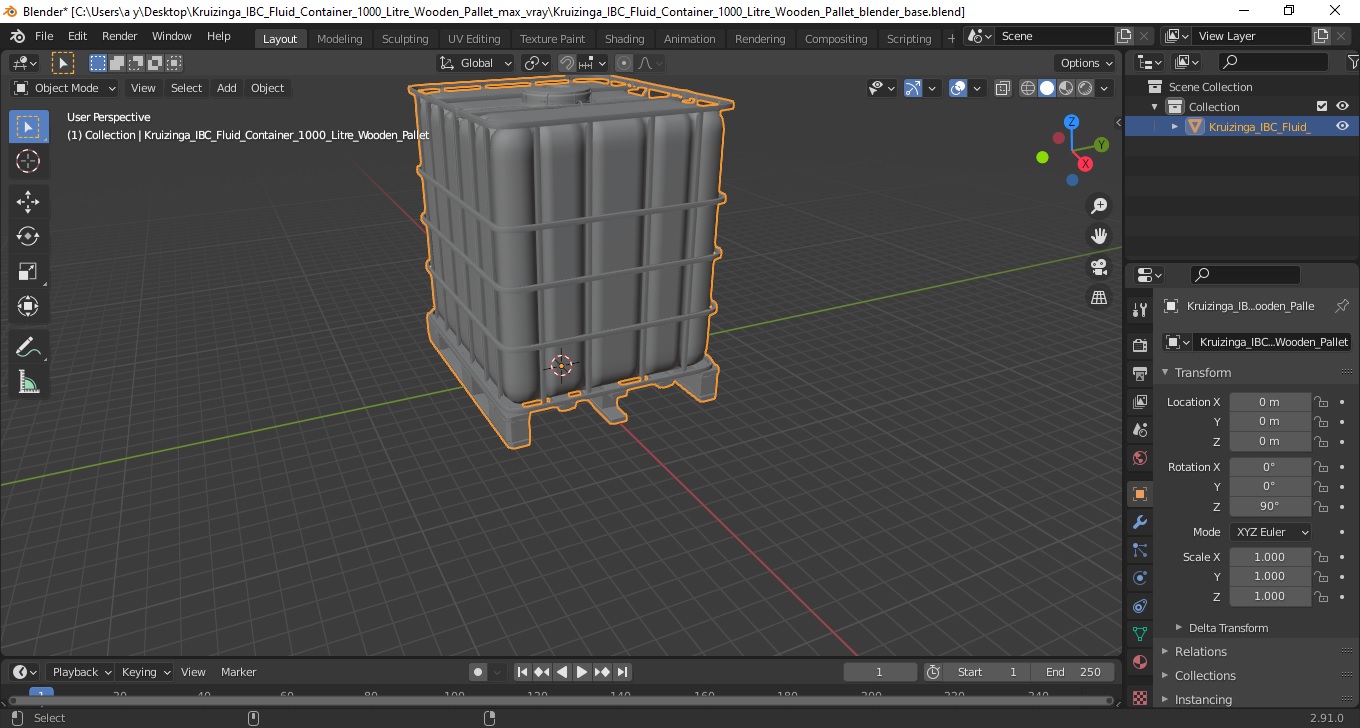Click the Marker menu in timeline
This screenshot has width=1360, height=728.
(x=238, y=672)
